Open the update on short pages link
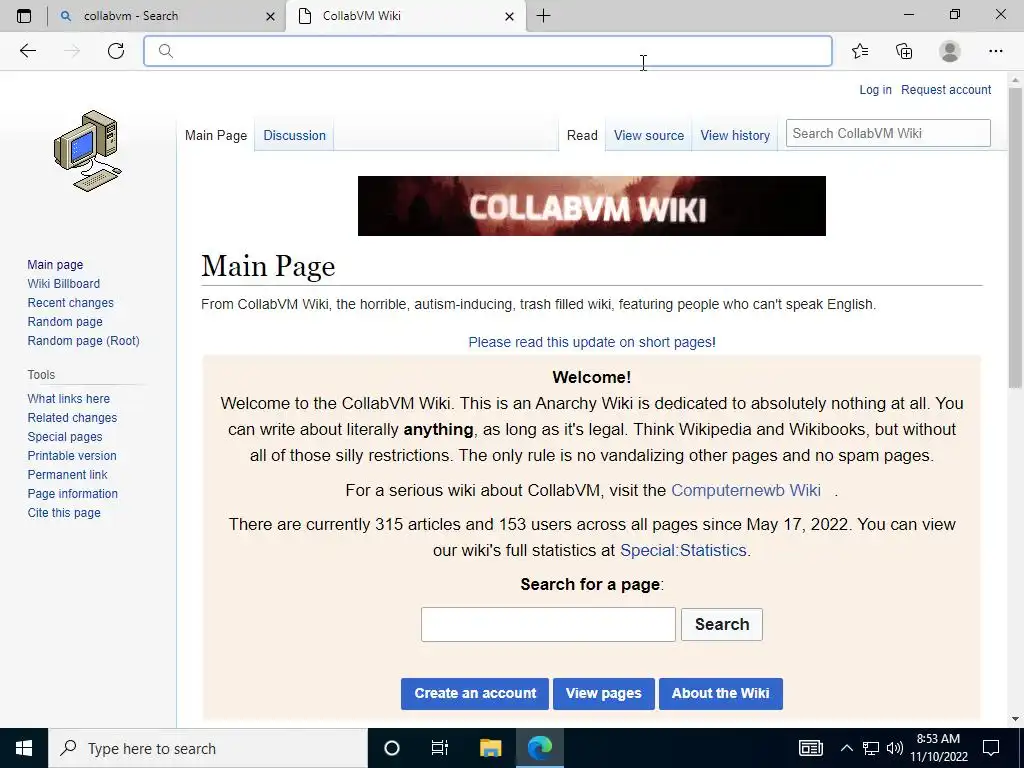 592,342
